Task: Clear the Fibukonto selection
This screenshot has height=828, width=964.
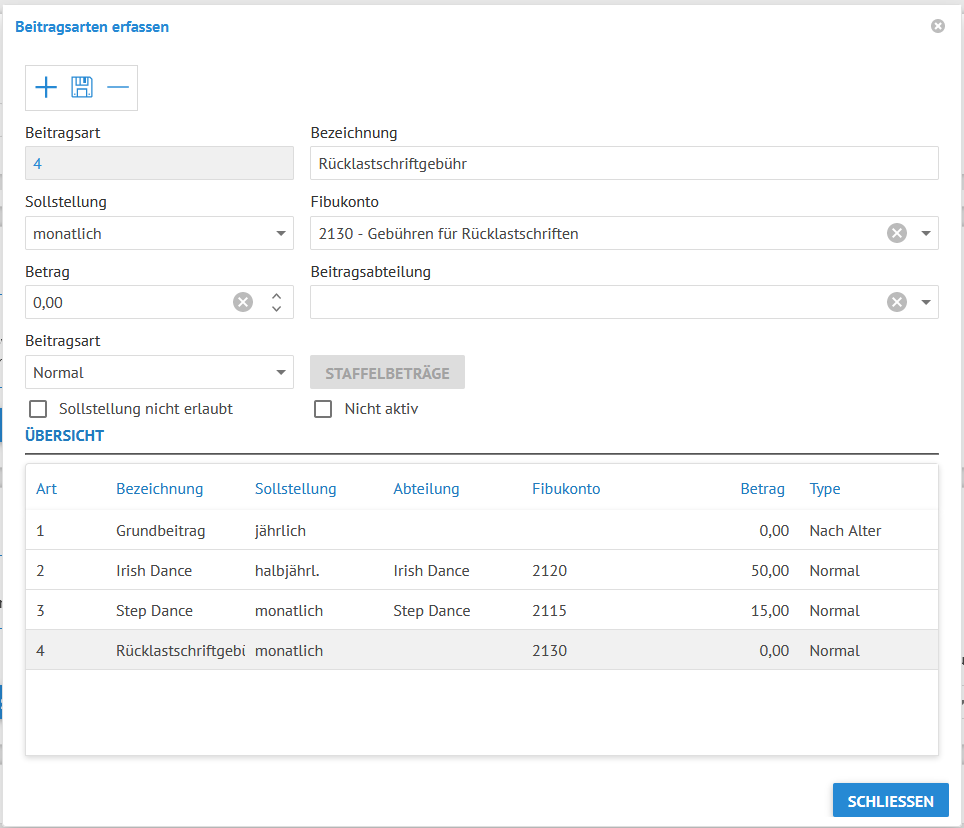Action: pos(896,233)
